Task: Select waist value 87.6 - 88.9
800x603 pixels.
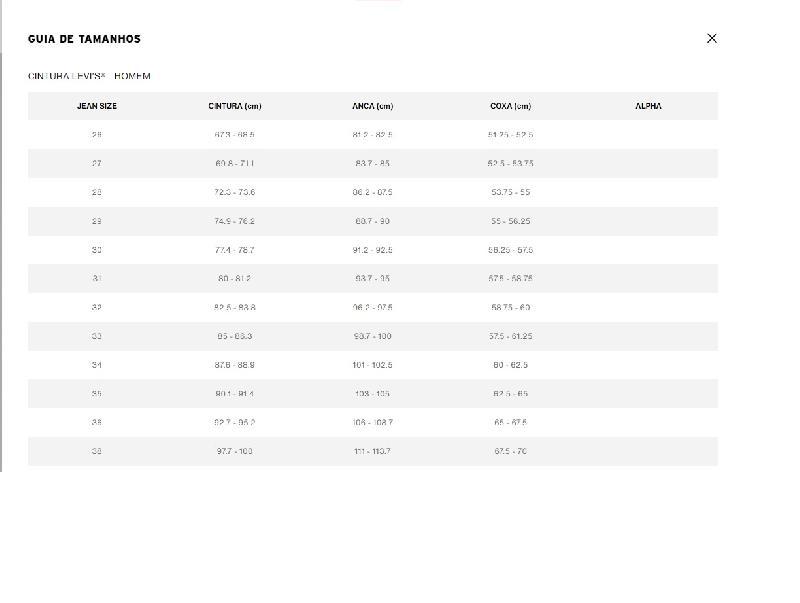Action: click(235, 365)
